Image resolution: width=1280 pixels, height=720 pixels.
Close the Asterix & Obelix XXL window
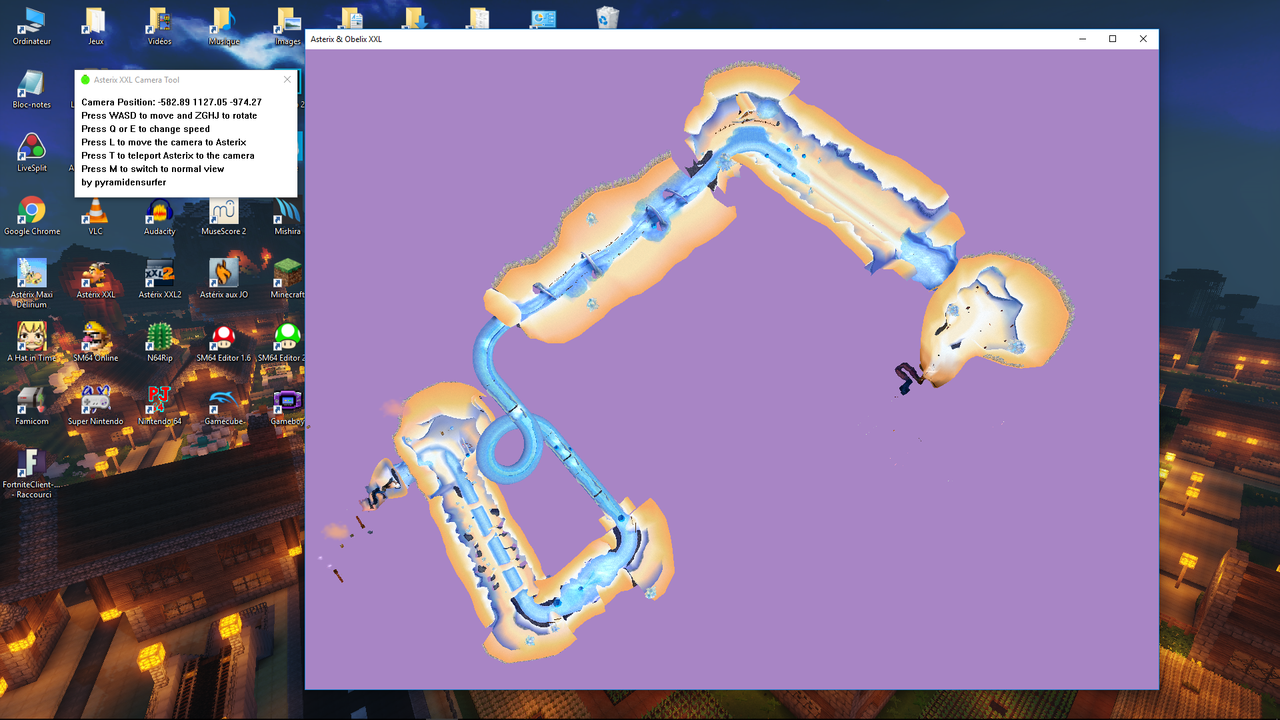pos(1143,39)
